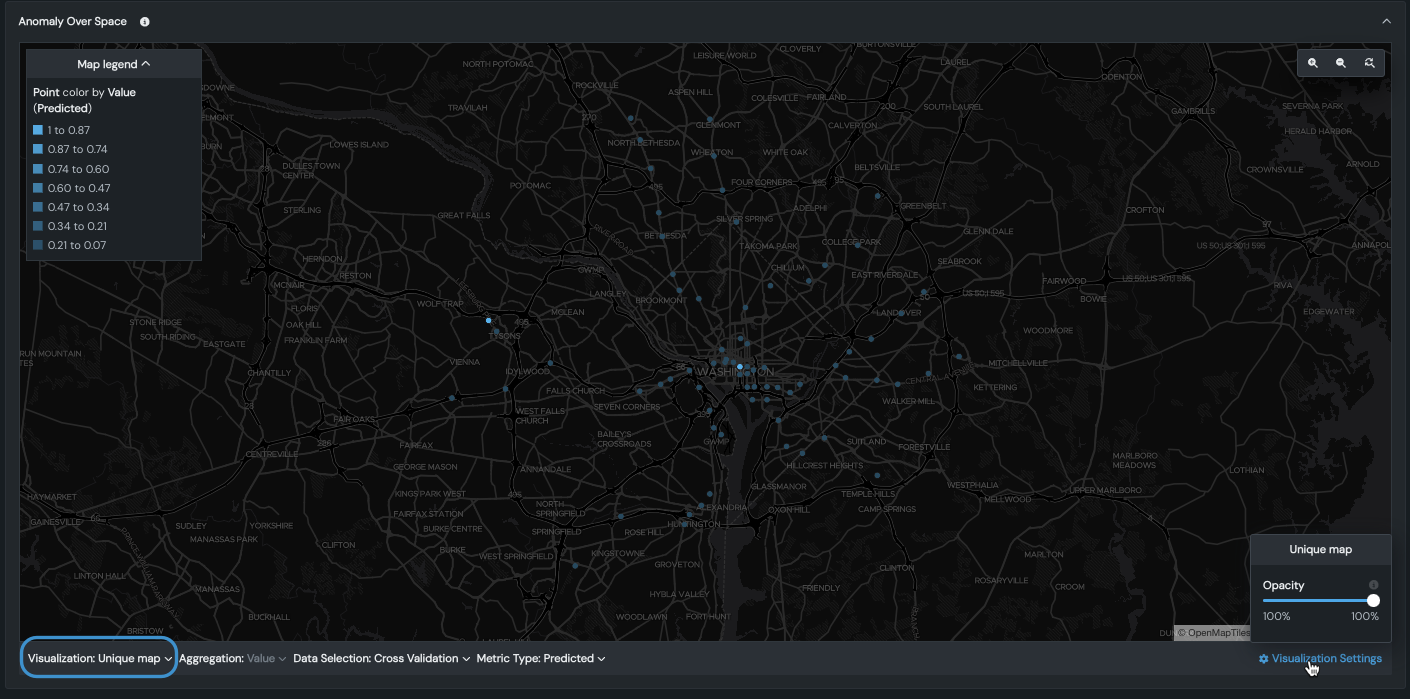Screen dimensions: 1410x699
Task: Click the Visualization Settings gear icon
Action: coord(1264,659)
